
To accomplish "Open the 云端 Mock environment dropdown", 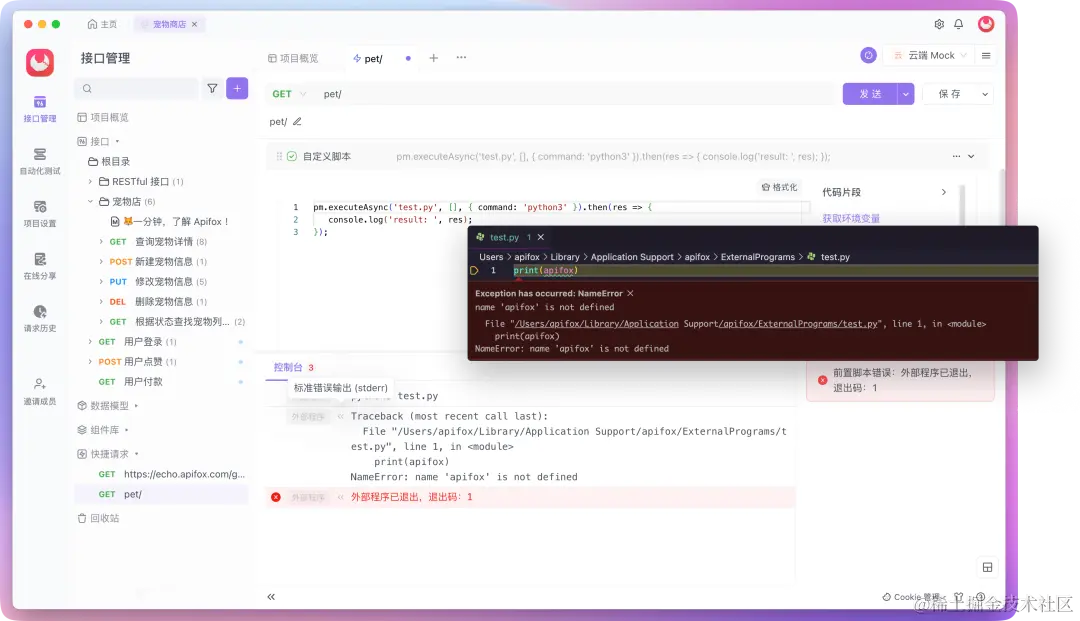I will click(x=930, y=55).
